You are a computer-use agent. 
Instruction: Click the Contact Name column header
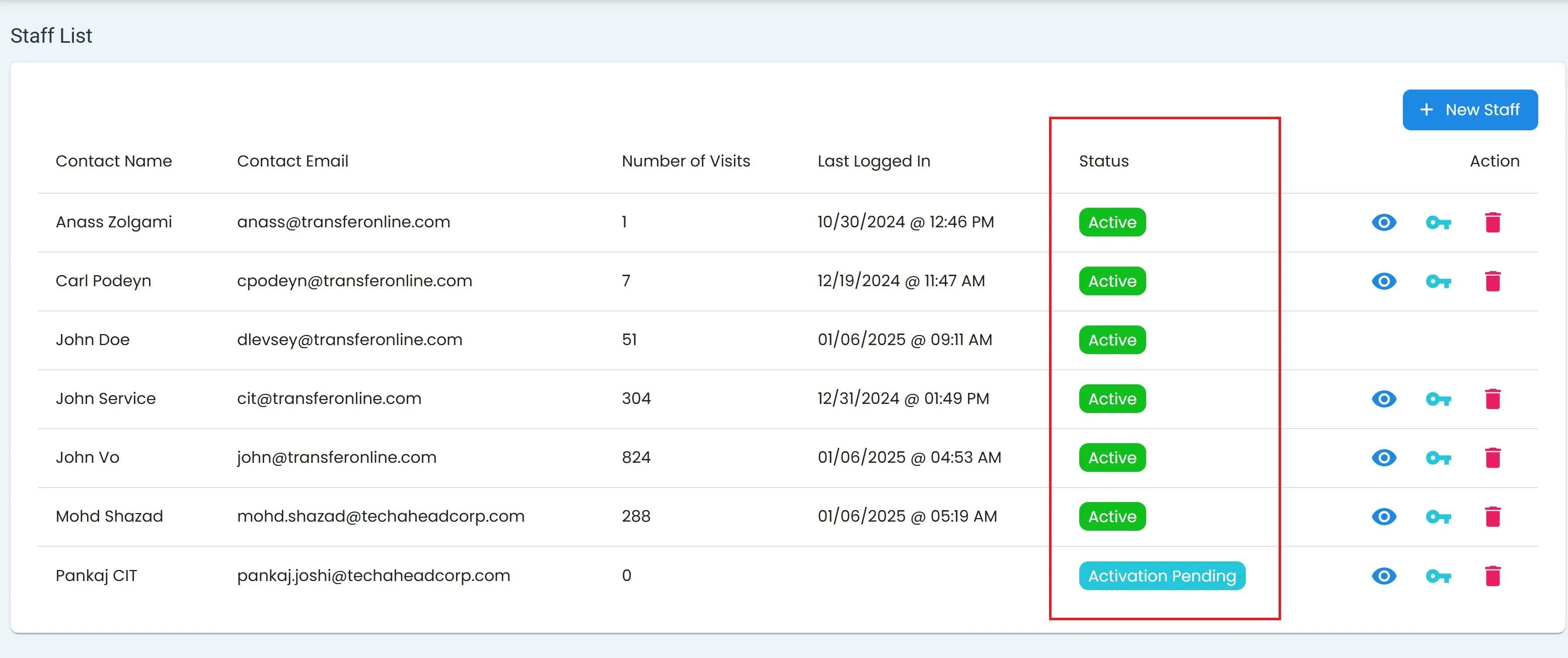[114, 161]
